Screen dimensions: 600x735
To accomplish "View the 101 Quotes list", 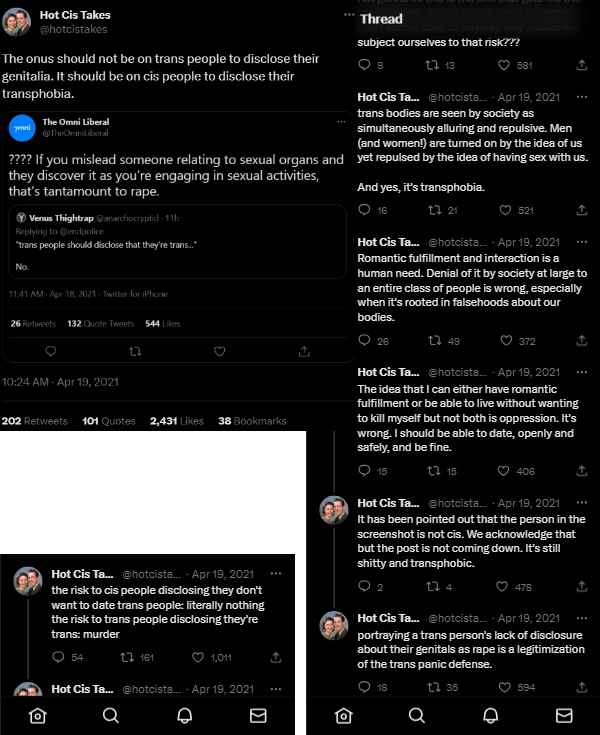I will (108, 421).
